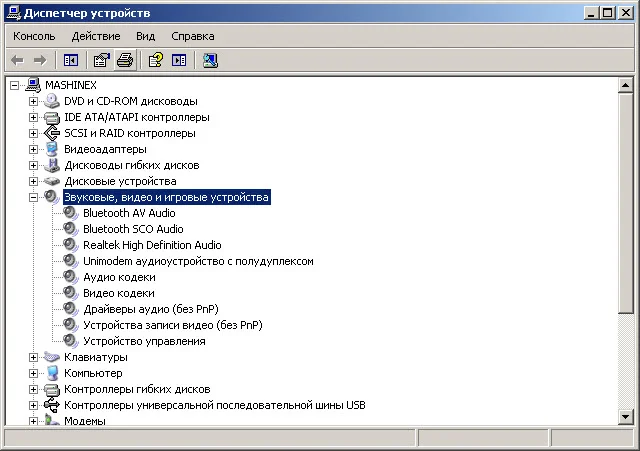Open the Help question-mark toolbar icon
640x451 pixels.
click(x=156, y=61)
